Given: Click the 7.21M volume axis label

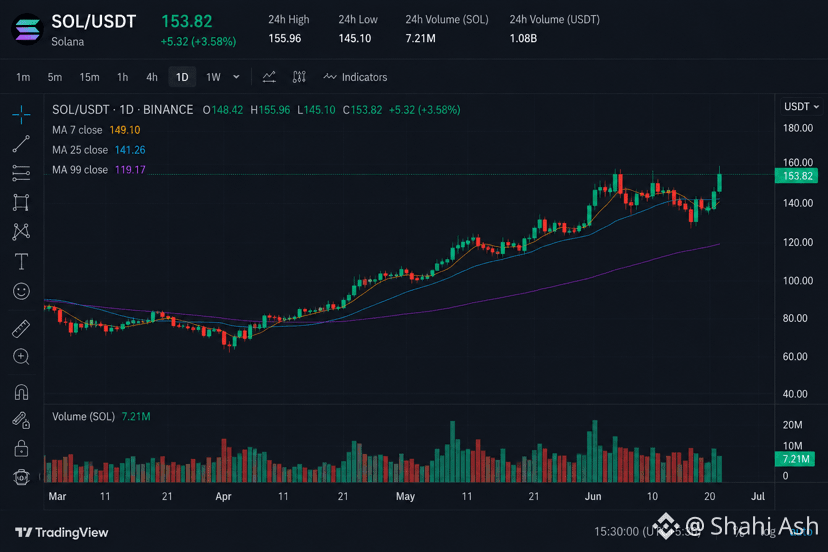Looking at the screenshot, I should click(795, 459).
